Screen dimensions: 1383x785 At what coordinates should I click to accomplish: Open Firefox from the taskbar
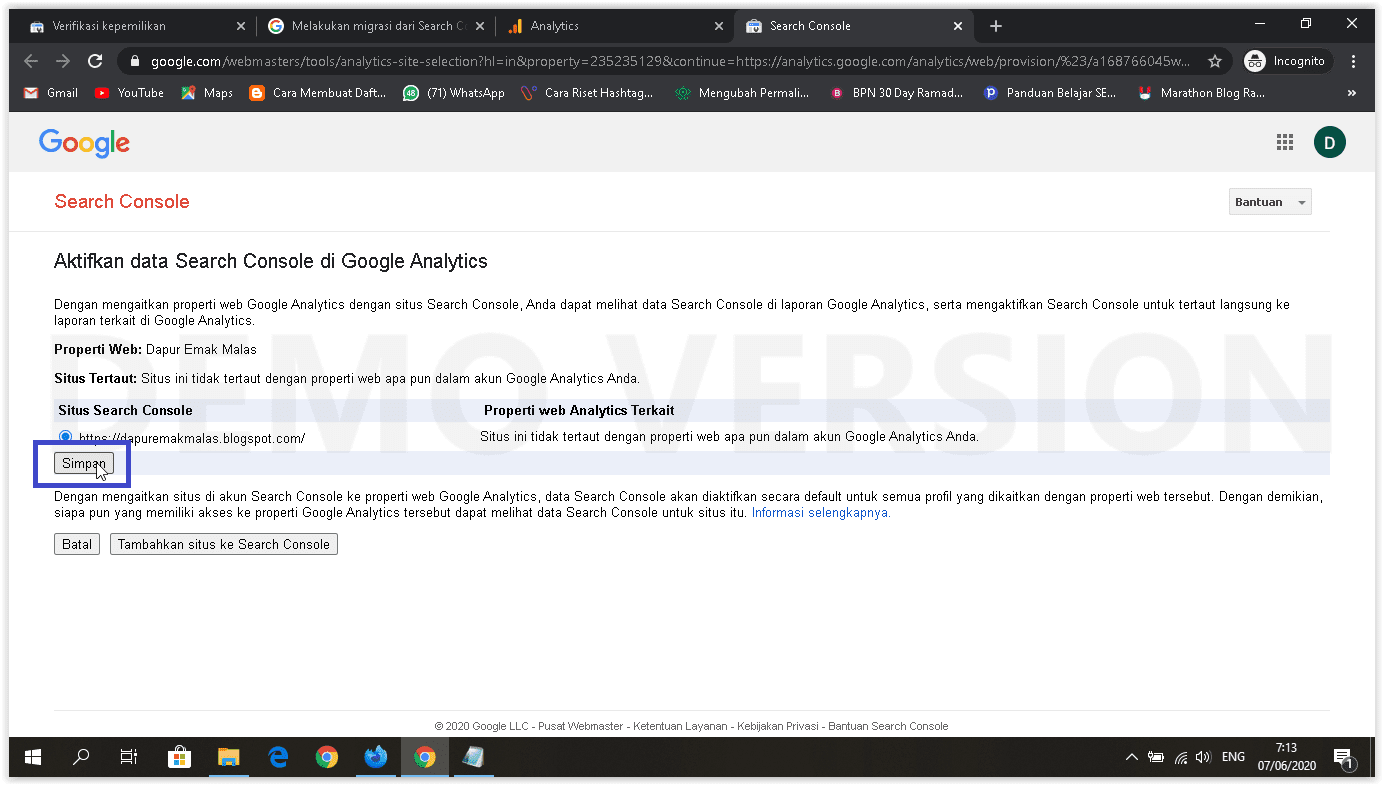376,757
